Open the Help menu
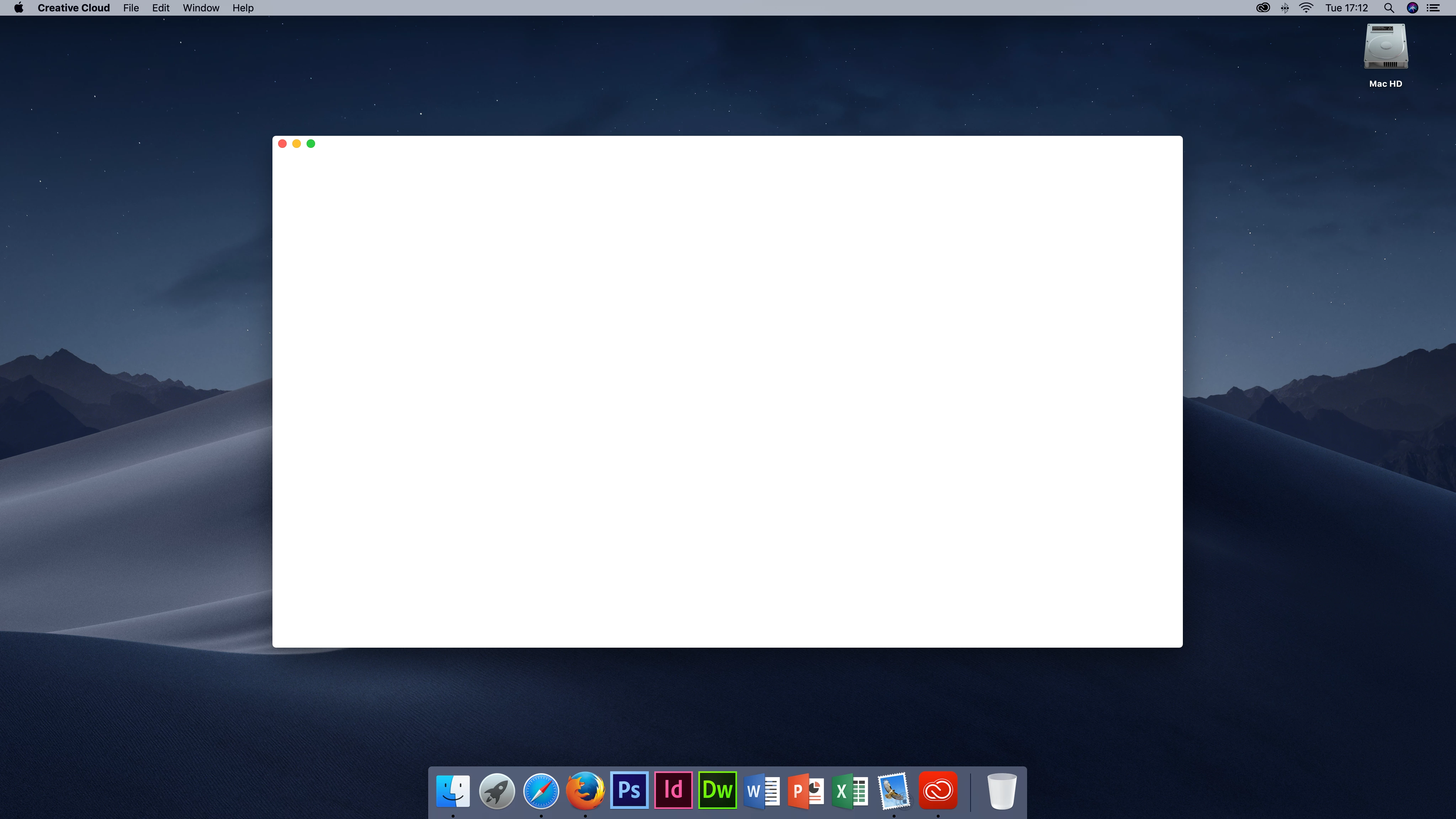 click(x=243, y=8)
